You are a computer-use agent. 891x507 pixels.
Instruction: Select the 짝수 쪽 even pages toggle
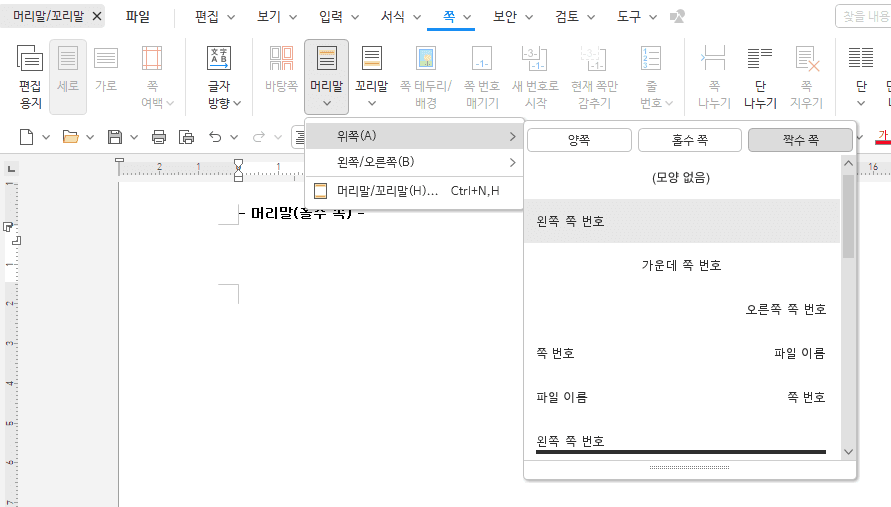tap(800, 140)
